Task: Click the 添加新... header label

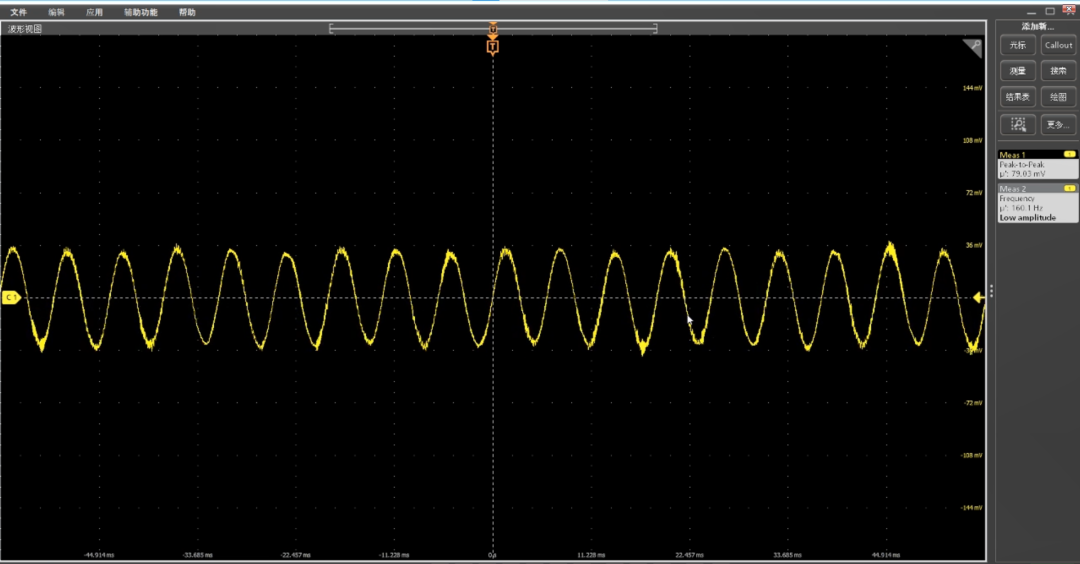Action: (x=1037, y=26)
